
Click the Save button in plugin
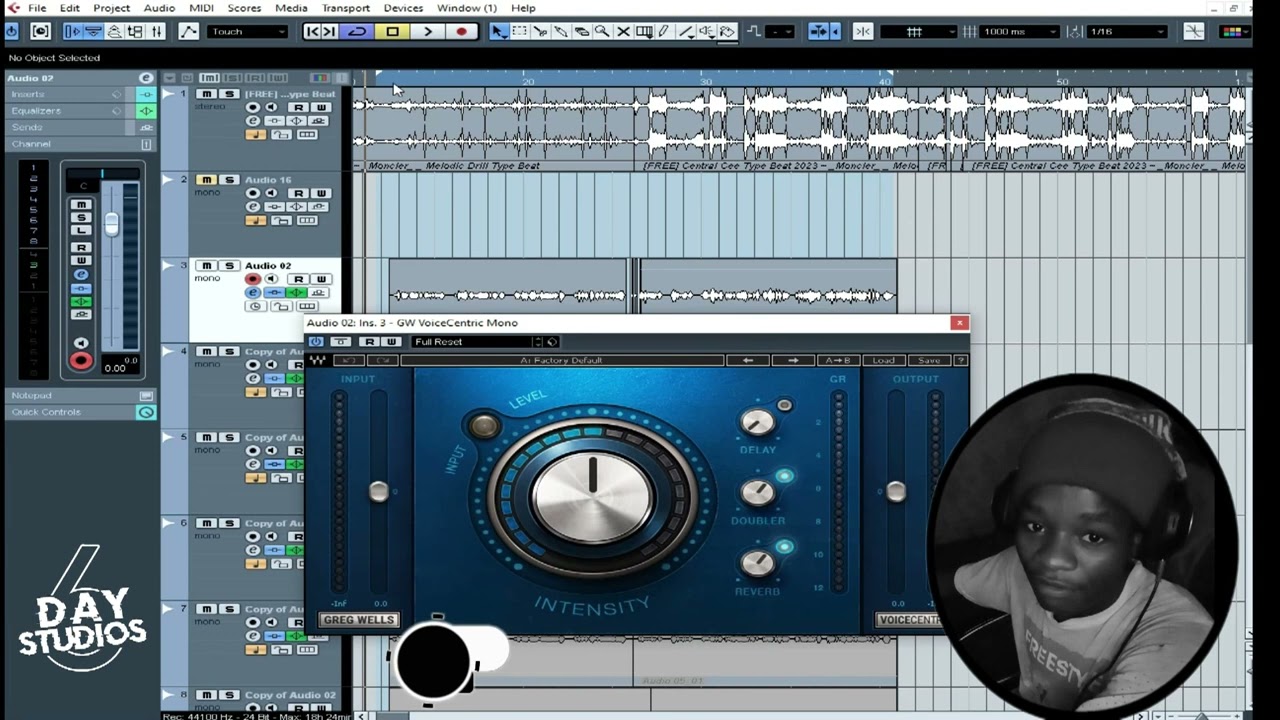coord(929,361)
